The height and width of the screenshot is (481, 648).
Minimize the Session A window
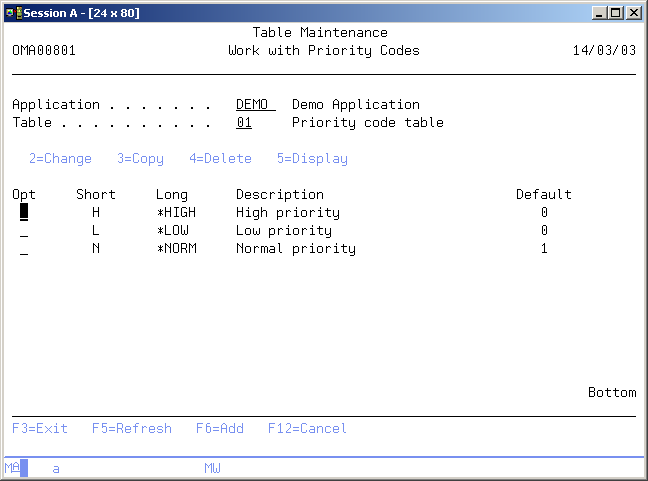pos(597,12)
